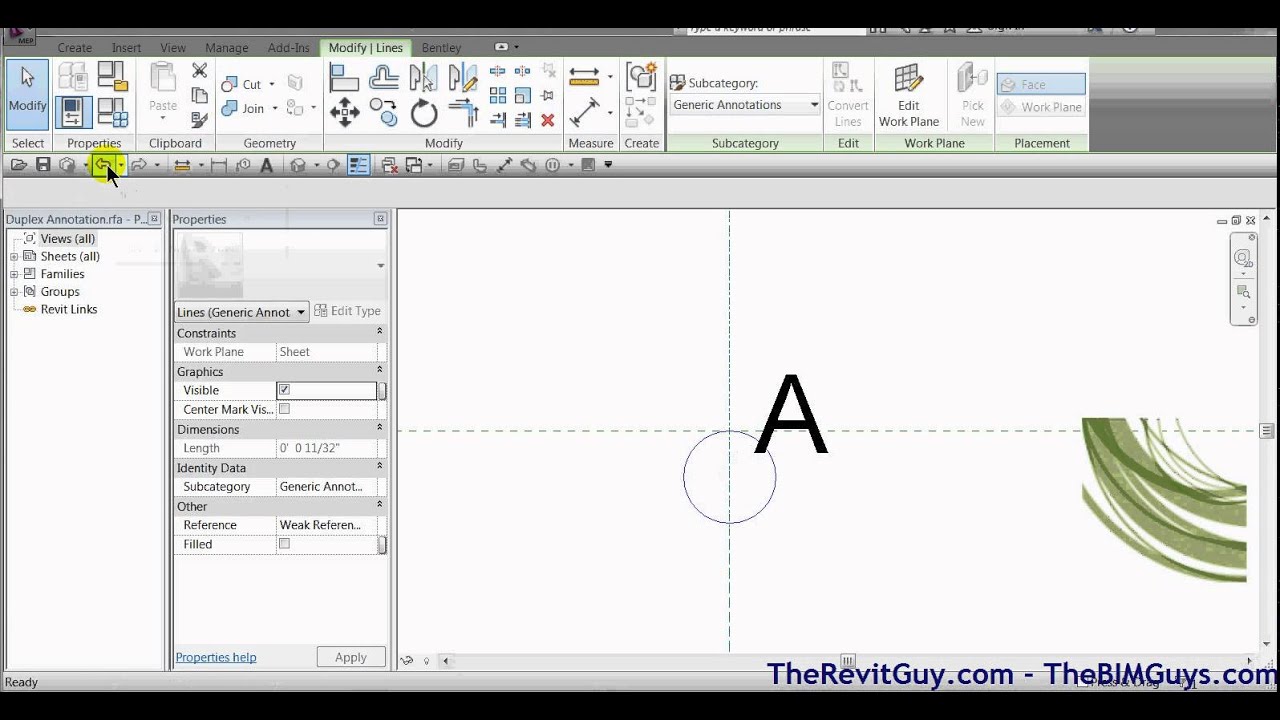Open the Manage menu tab
Viewport: 1280px width, 720px height.
[x=226, y=47]
